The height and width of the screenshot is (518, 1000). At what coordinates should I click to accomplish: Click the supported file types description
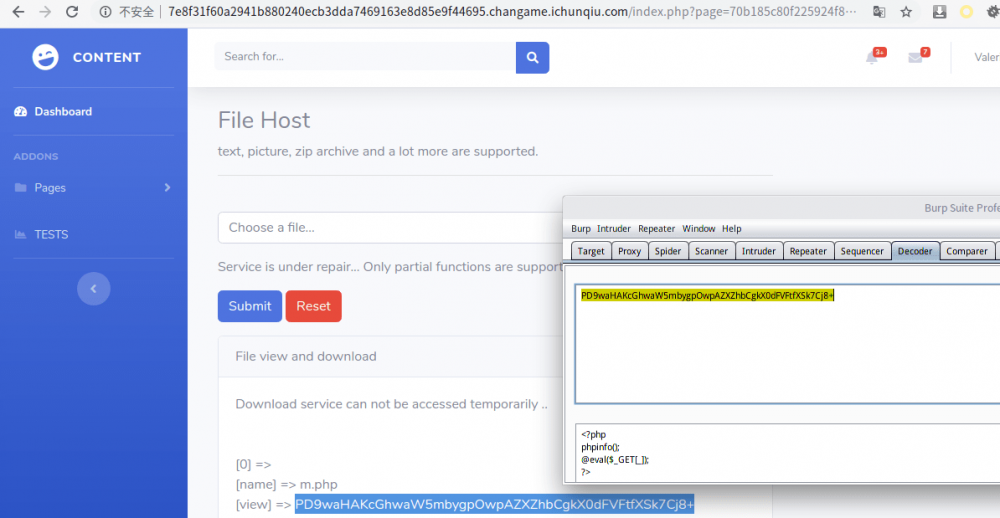[378, 152]
